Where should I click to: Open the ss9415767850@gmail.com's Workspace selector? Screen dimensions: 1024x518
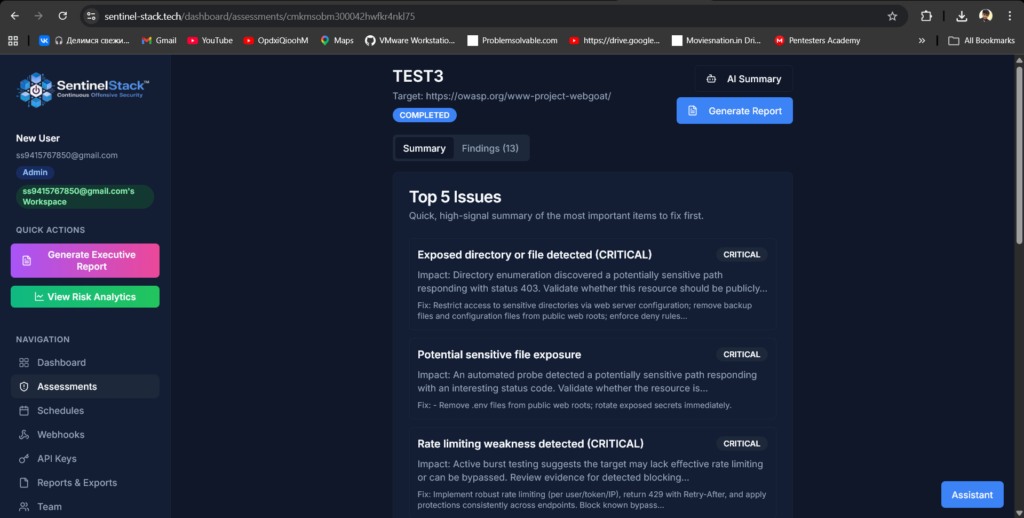click(85, 197)
